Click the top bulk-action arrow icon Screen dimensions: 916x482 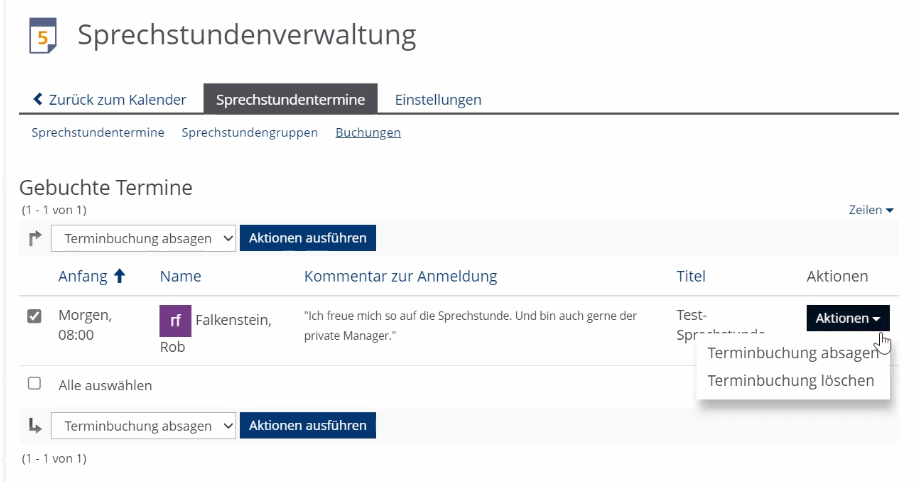click(35, 238)
